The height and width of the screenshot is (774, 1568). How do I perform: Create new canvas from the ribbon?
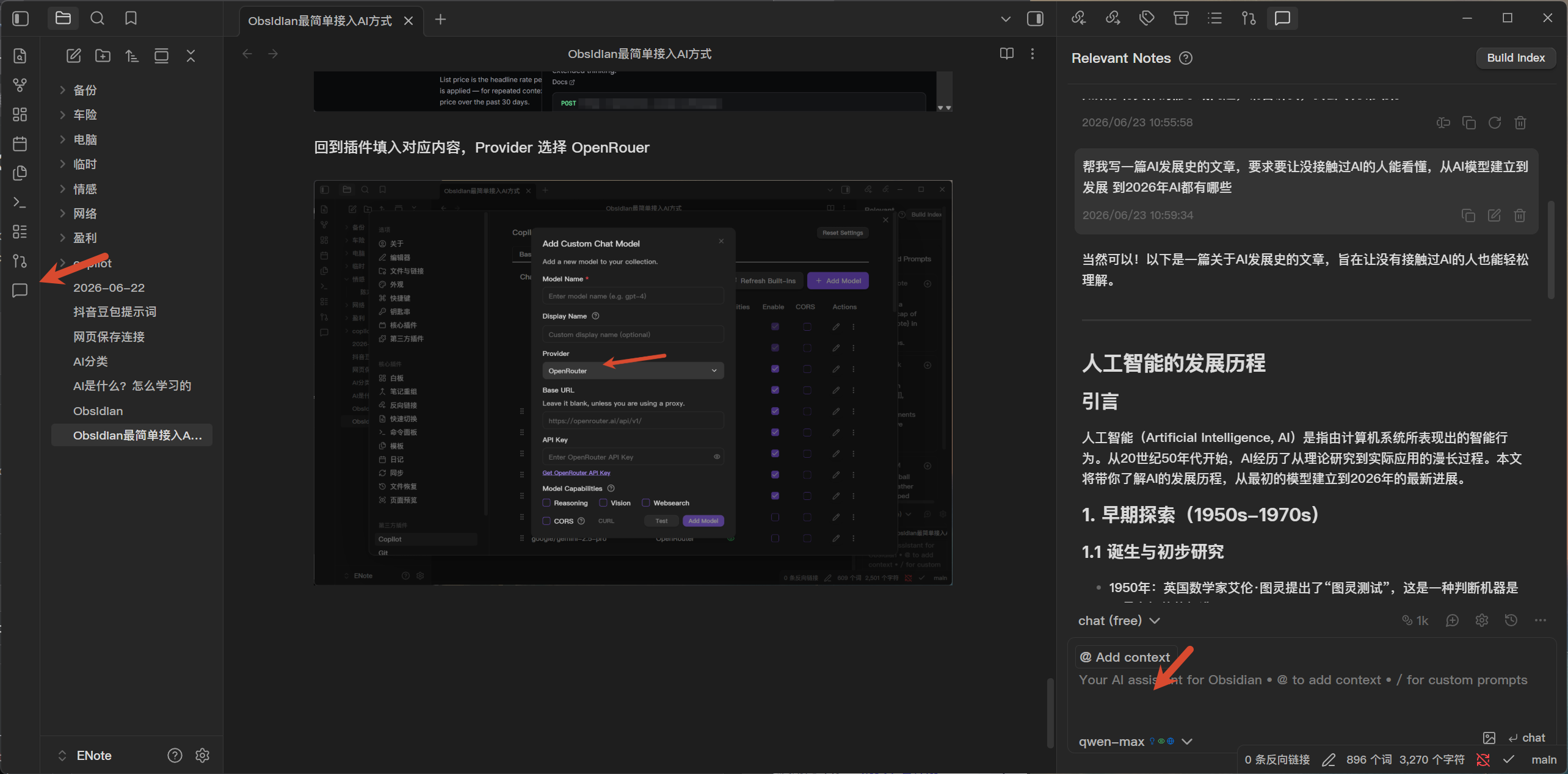(20, 115)
